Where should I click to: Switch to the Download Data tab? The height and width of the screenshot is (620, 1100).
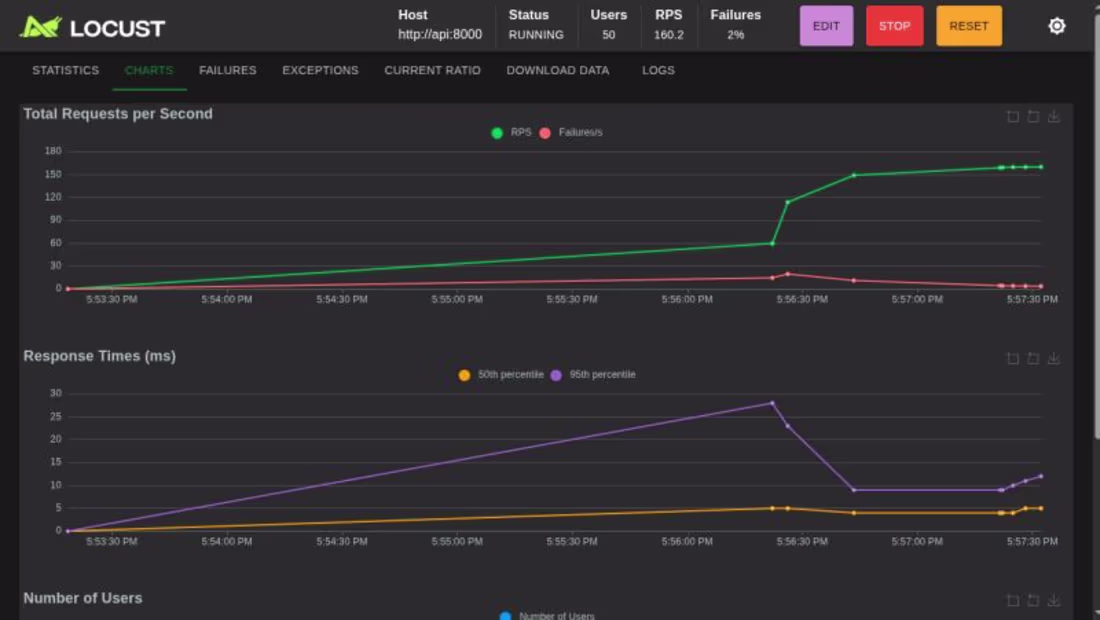(x=558, y=70)
